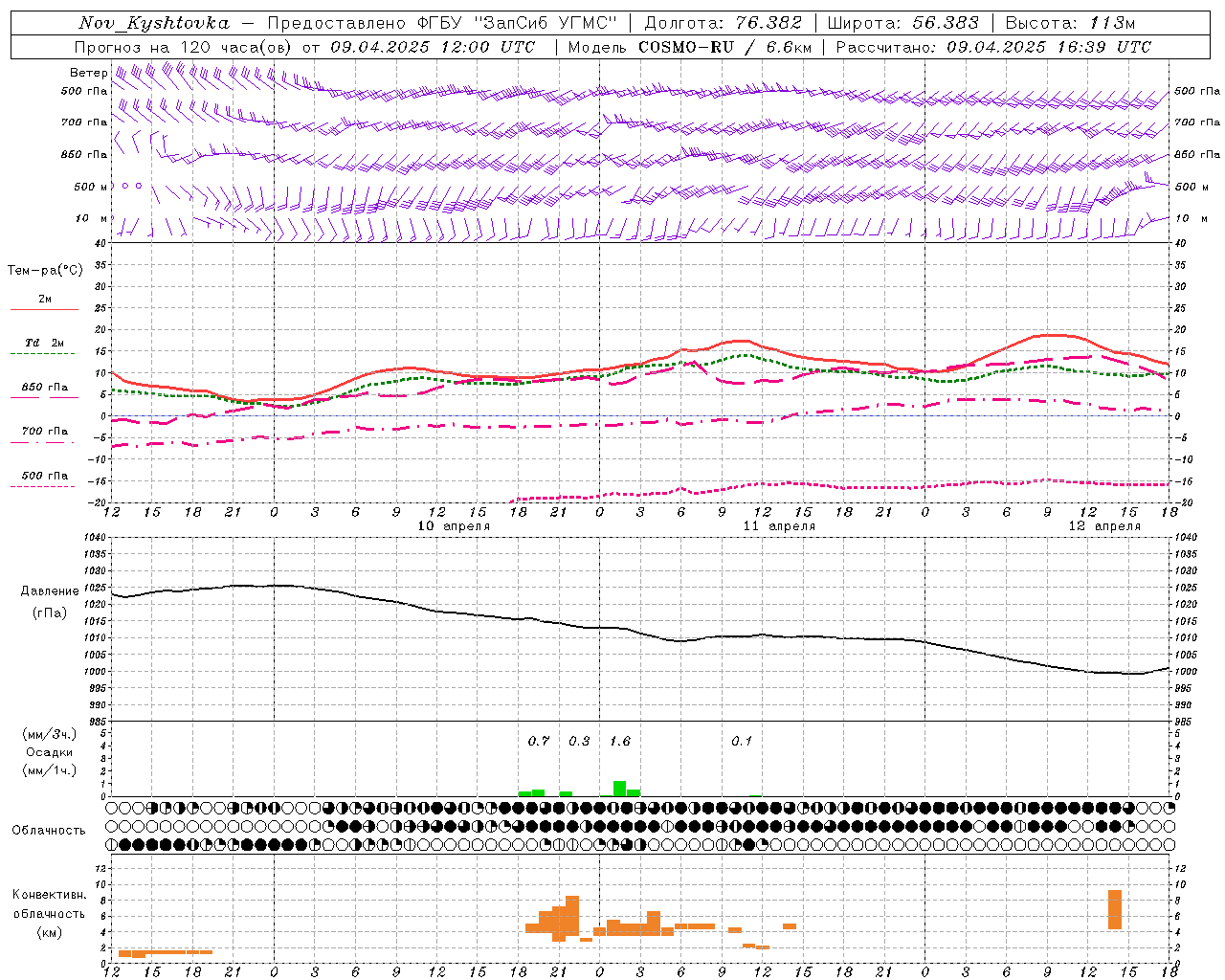
Task: Click the 'Td 2м' dew point legend entry
Action: click(45, 342)
